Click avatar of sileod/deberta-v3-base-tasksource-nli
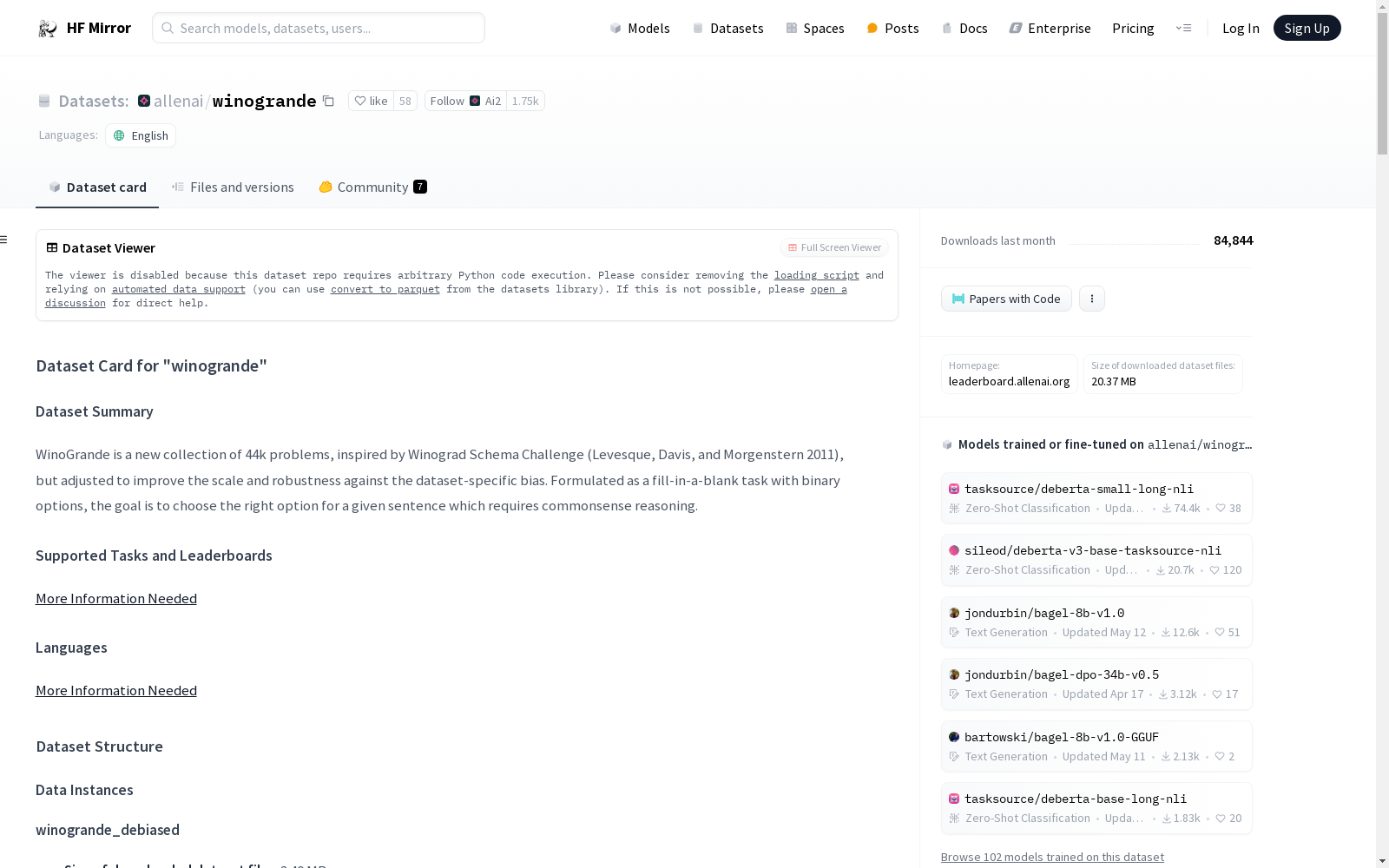1389x868 pixels. (x=954, y=550)
